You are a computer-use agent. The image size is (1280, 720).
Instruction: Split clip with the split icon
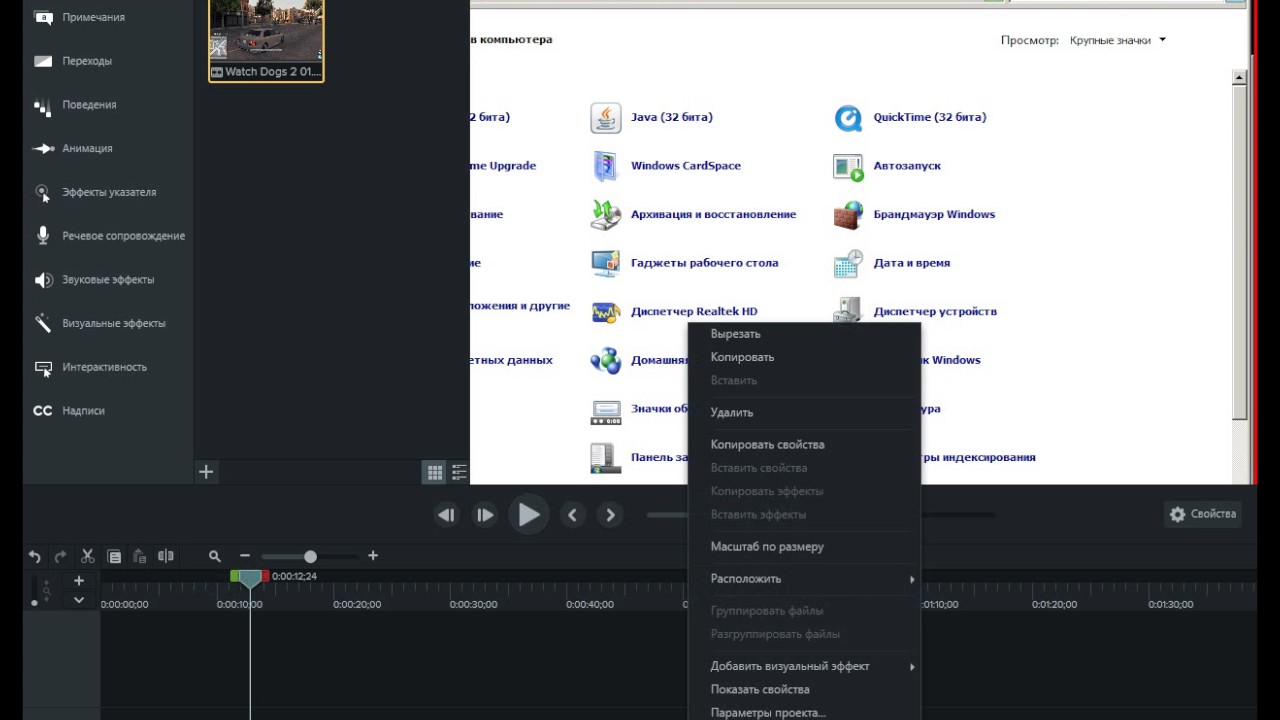[x=166, y=556]
